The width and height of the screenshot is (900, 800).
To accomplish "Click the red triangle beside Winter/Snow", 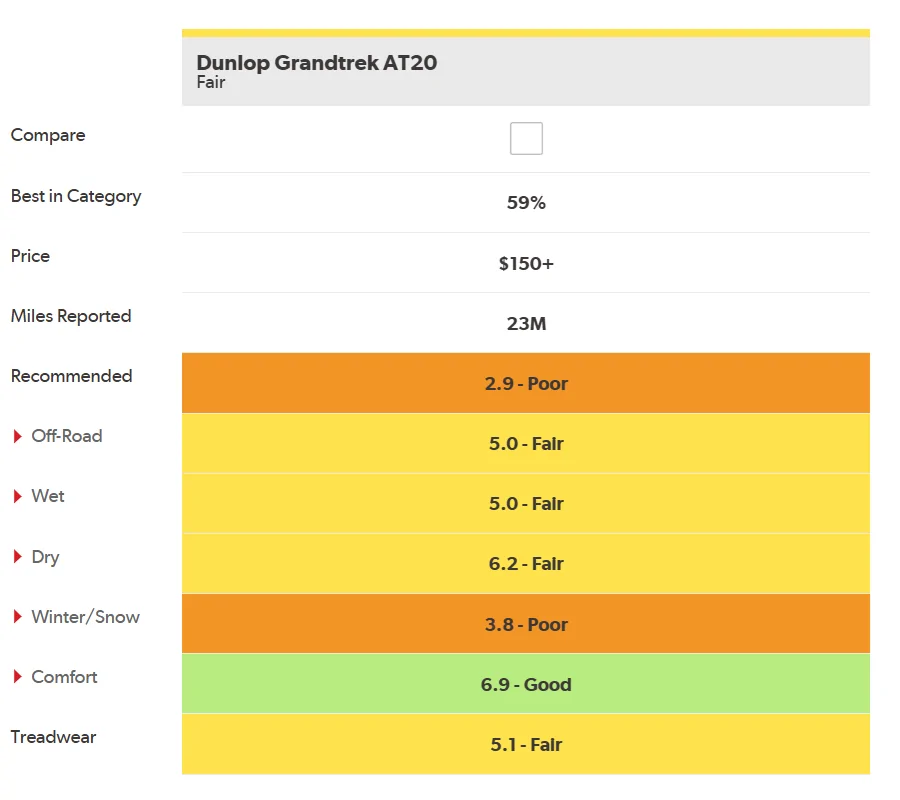I will tap(17, 617).
